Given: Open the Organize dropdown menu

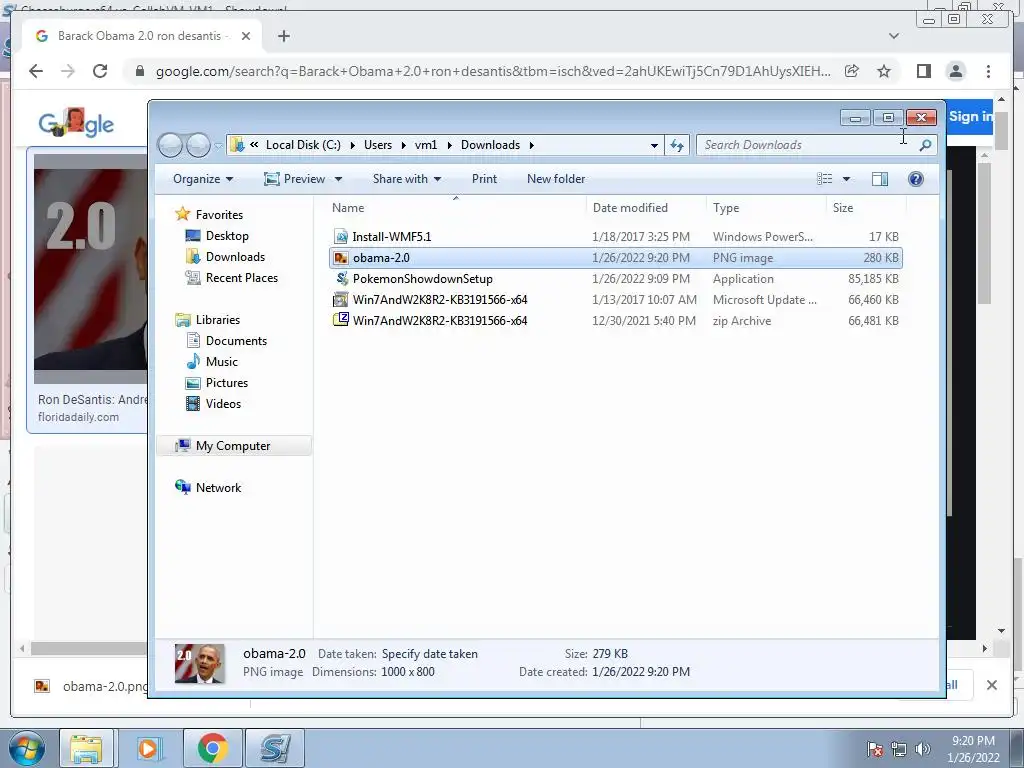Looking at the screenshot, I should (x=203, y=179).
